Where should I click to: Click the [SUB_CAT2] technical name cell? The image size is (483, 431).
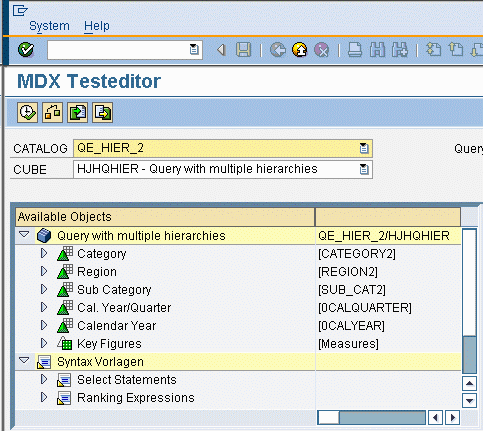pos(352,290)
